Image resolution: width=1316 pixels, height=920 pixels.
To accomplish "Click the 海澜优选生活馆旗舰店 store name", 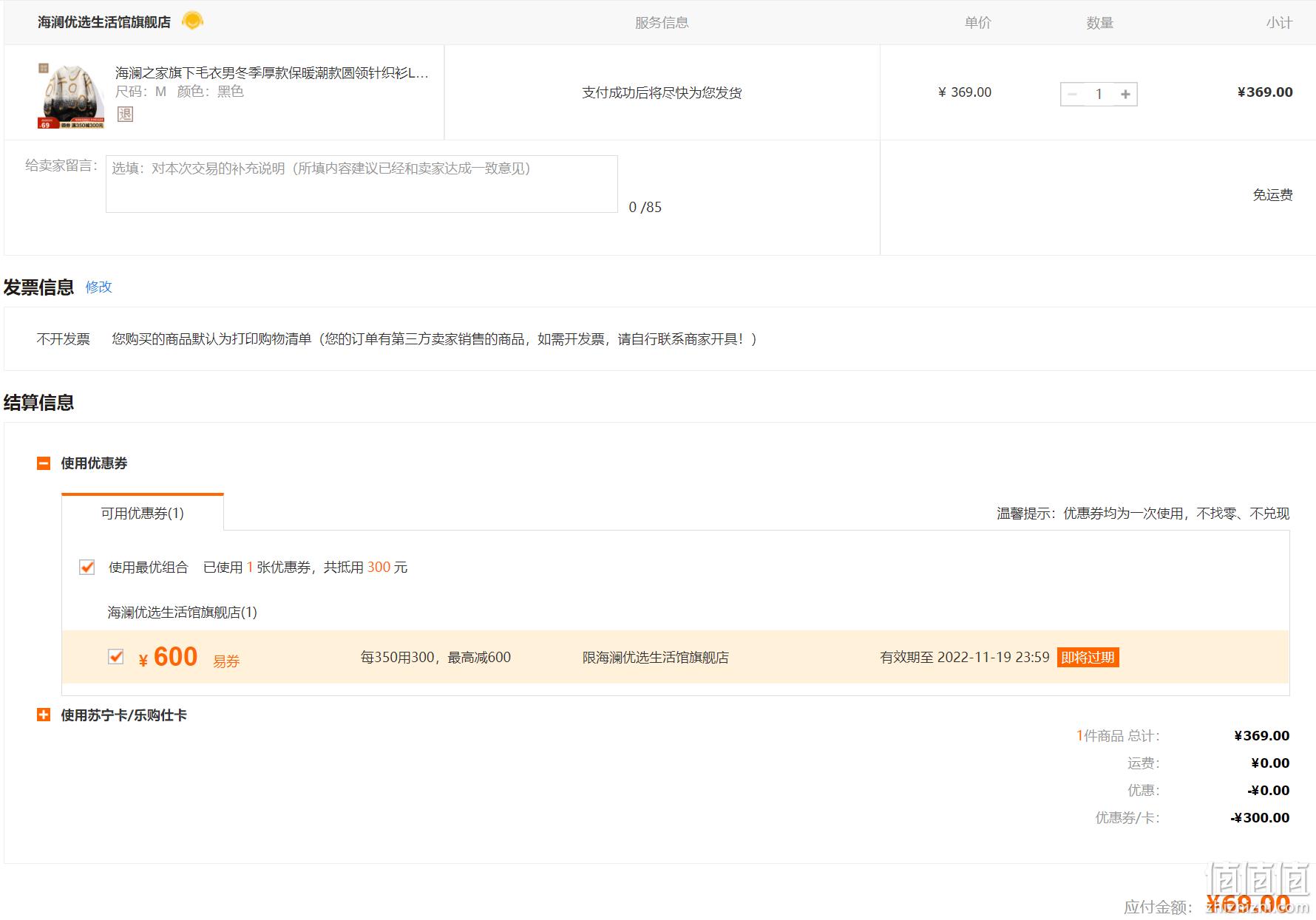I will pyautogui.click(x=104, y=22).
